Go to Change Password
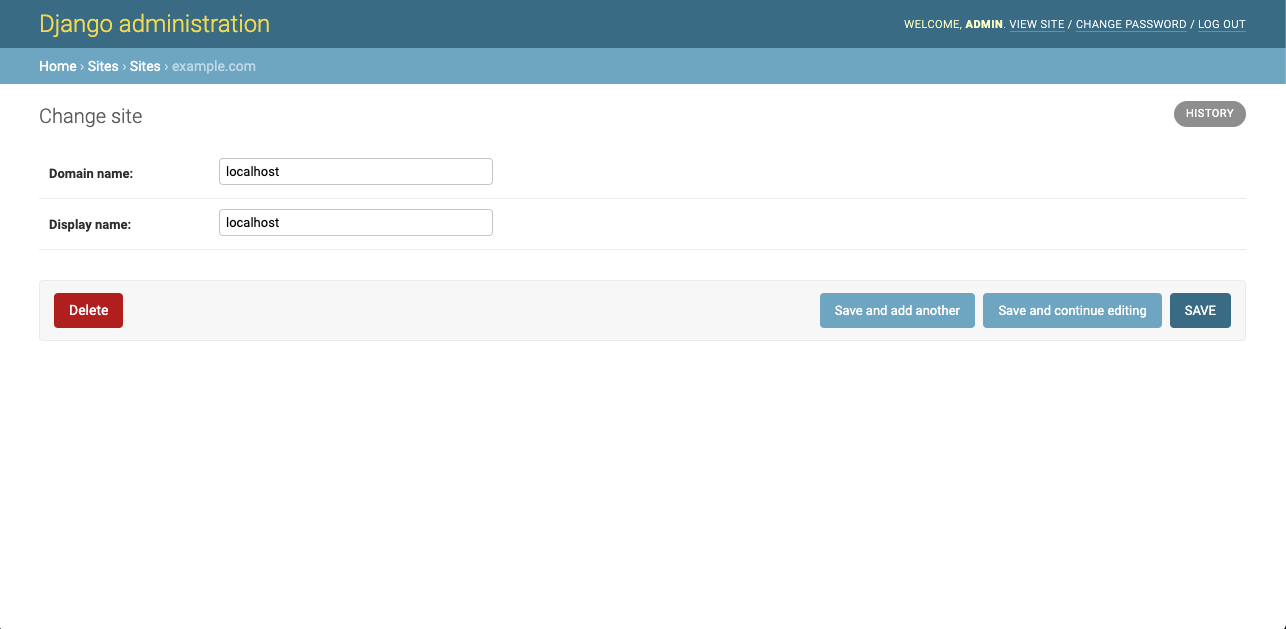Image resolution: width=1286 pixels, height=629 pixels. (x=1131, y=24)
